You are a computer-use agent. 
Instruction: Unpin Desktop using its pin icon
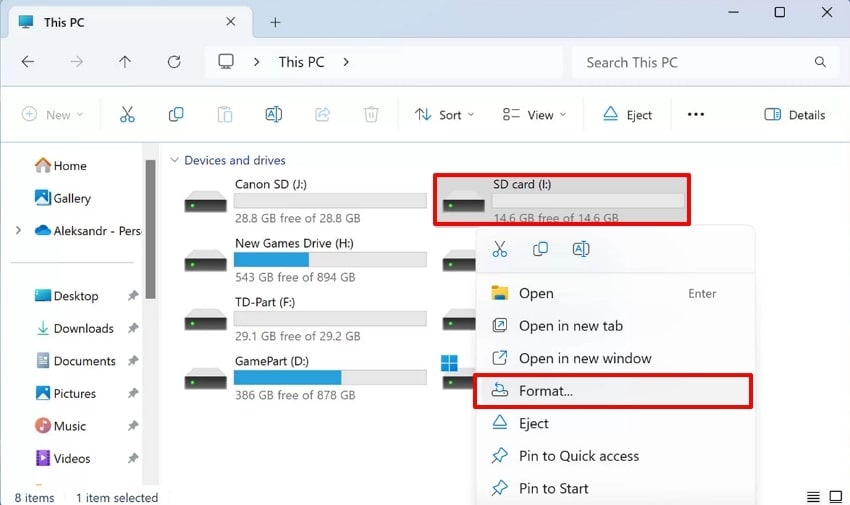(x=132, y=295)
